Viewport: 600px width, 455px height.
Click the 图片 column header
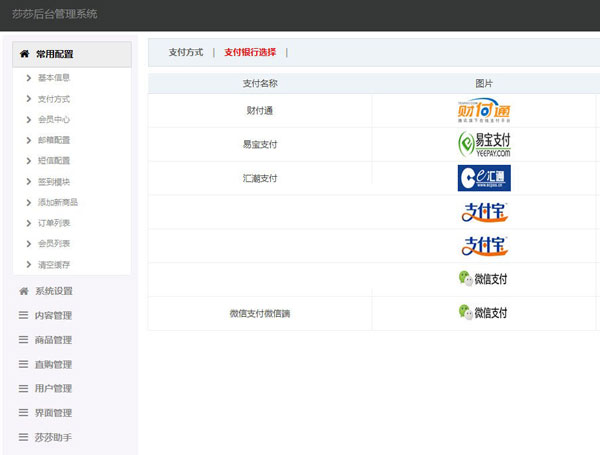pos(484,83)
